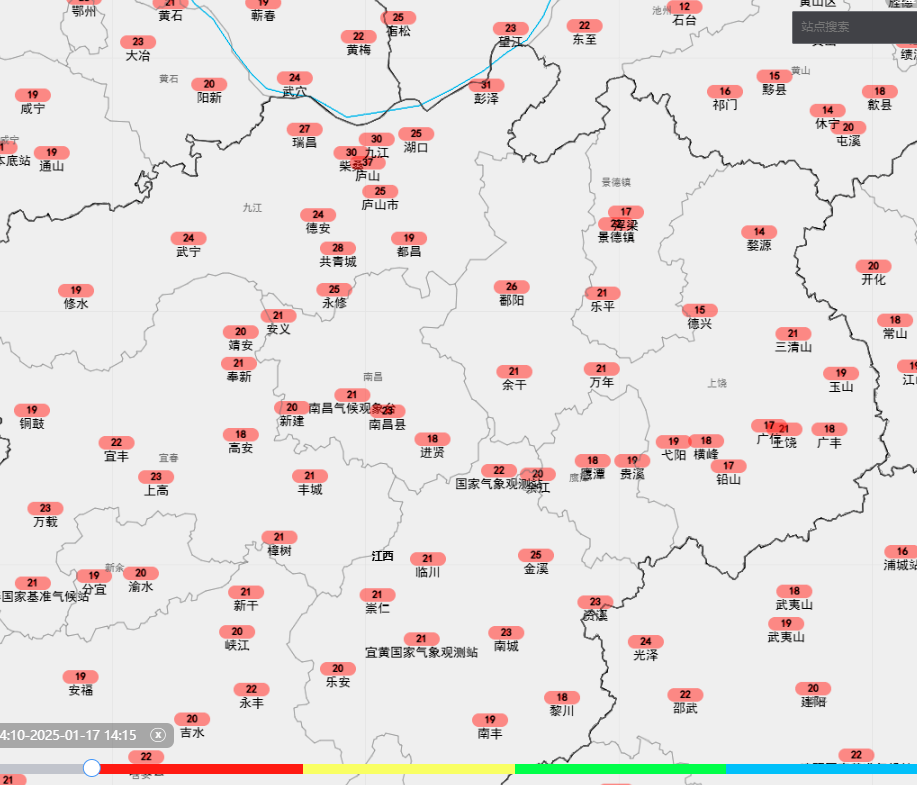Close the date-time range label
This screenshot has width=917, height=785.
[157, 735]
